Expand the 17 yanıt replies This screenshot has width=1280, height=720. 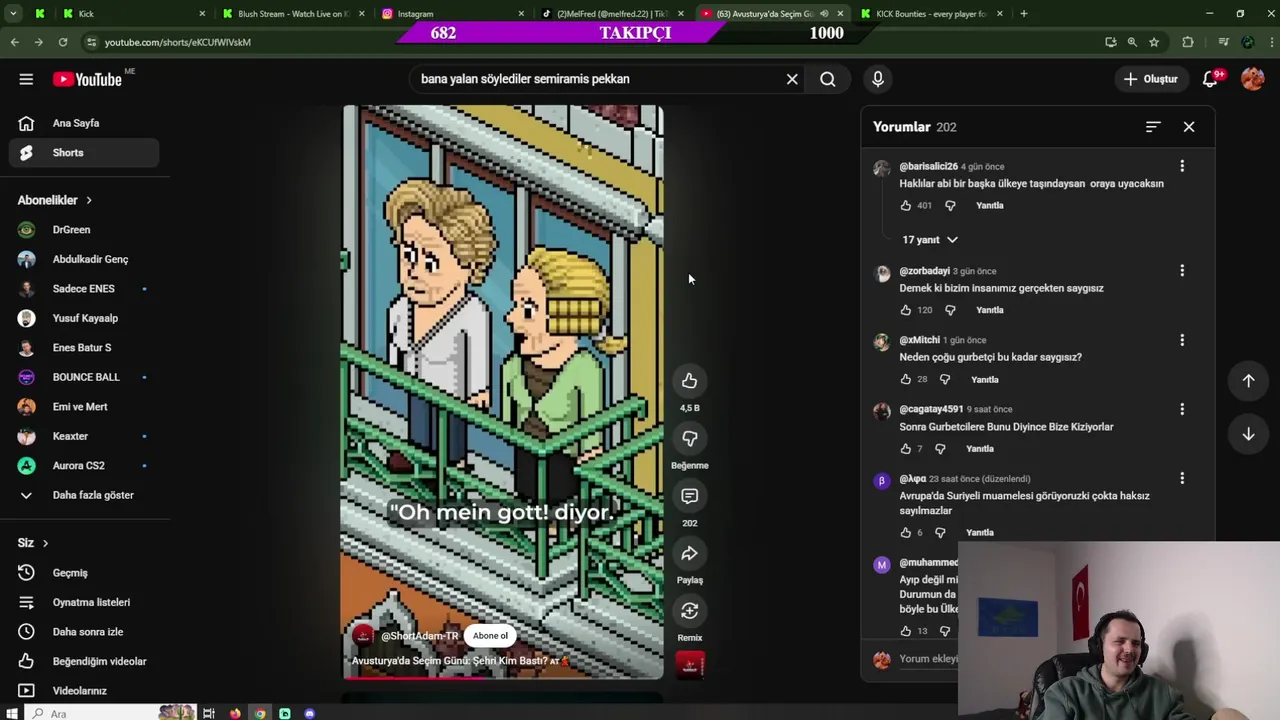coord(929,240)
